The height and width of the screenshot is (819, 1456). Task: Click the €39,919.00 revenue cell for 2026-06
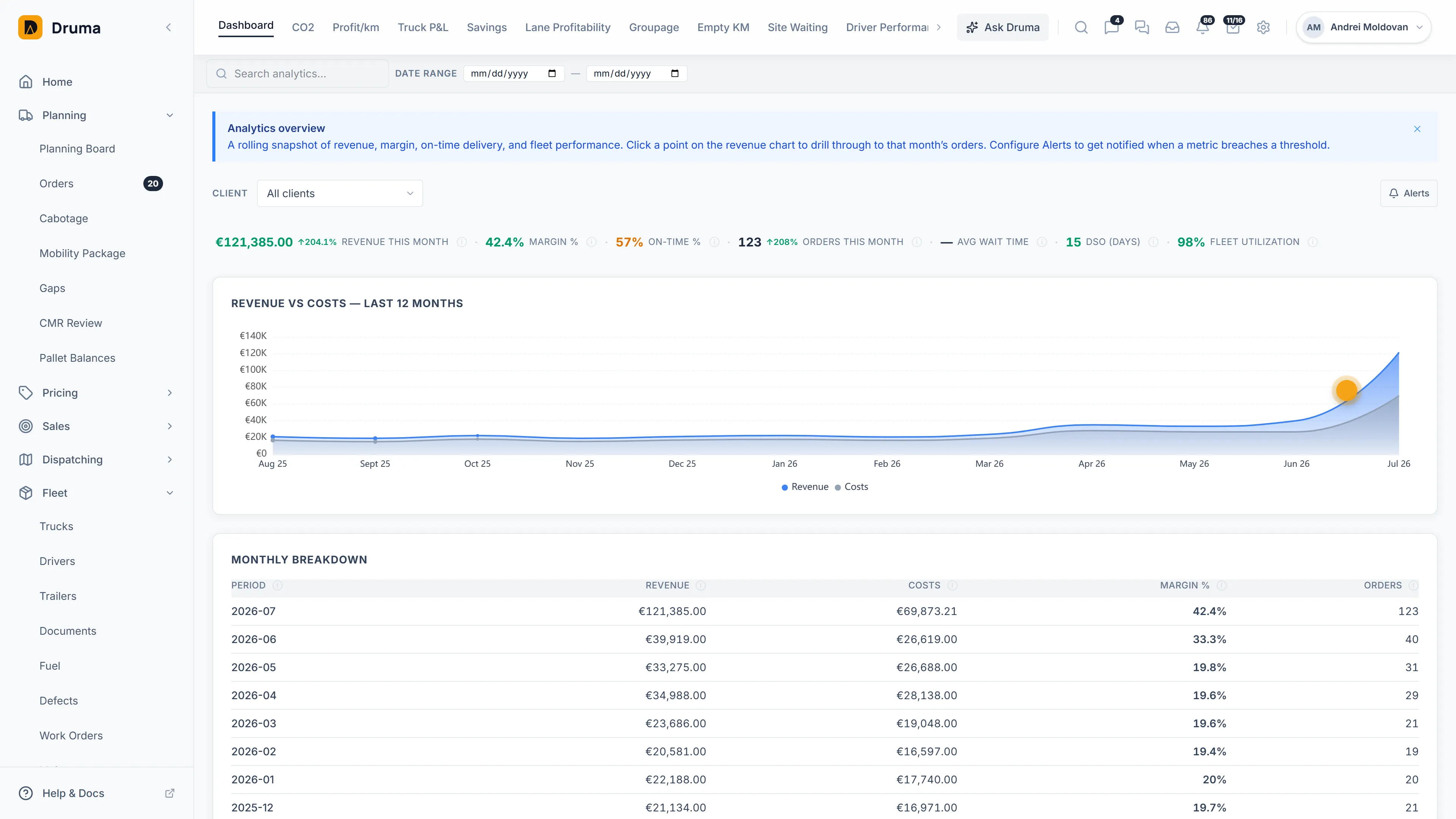click(x=675, y=639)
